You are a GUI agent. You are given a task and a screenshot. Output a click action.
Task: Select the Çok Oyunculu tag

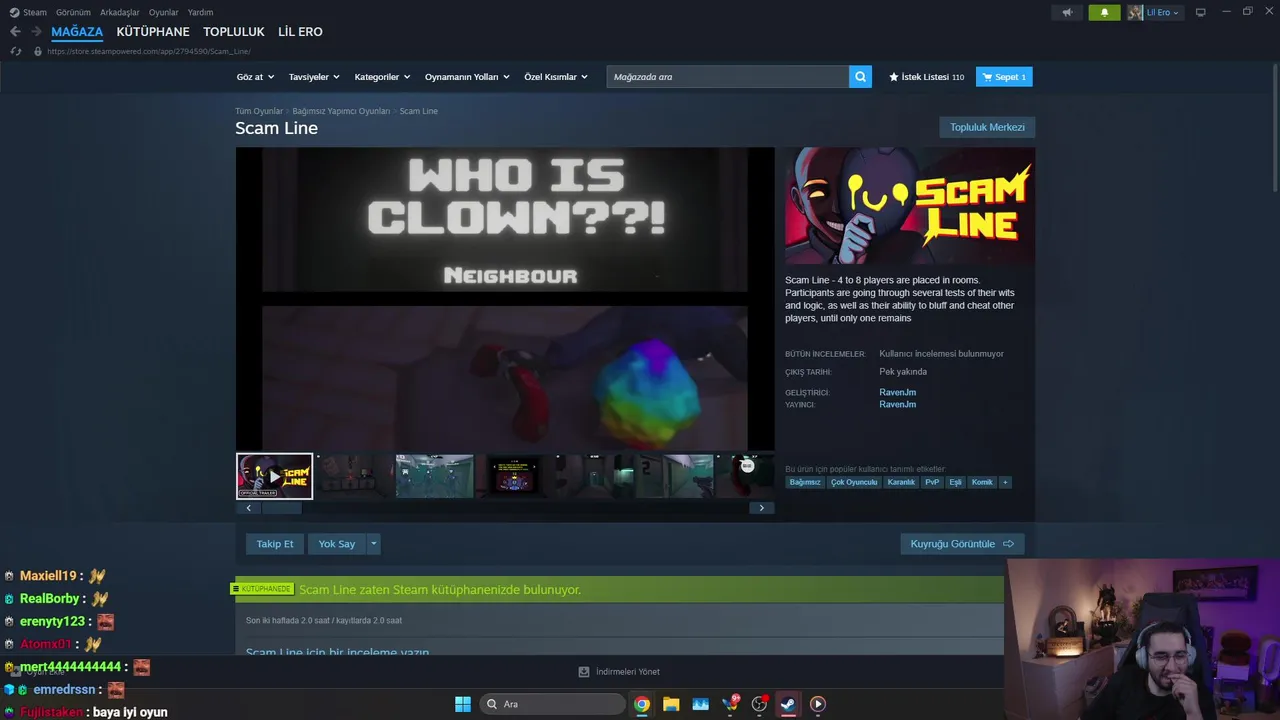tap(854, 482)
